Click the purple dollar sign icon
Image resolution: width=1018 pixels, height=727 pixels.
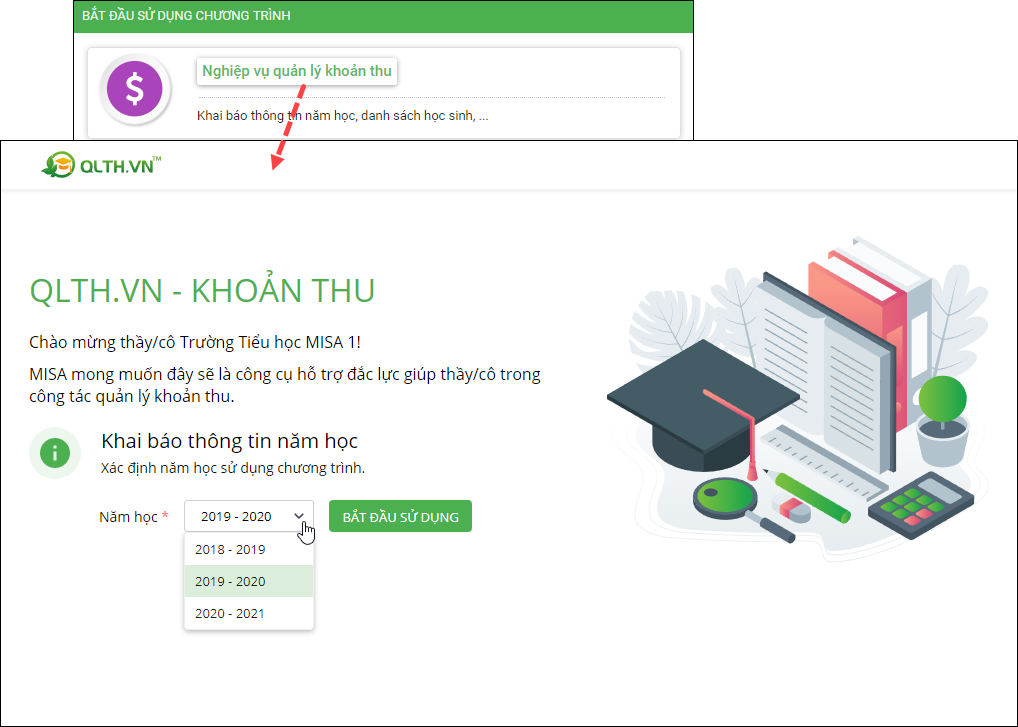[x=135, y=89]
